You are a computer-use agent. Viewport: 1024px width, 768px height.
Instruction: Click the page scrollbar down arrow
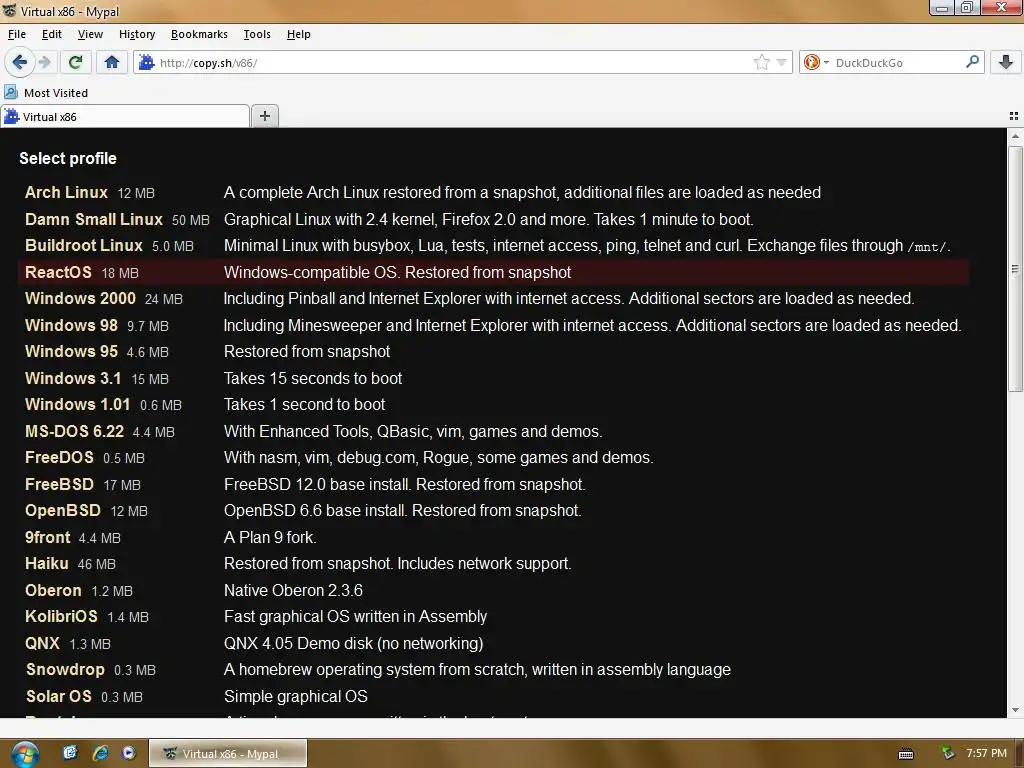(x=1015, y=710)
